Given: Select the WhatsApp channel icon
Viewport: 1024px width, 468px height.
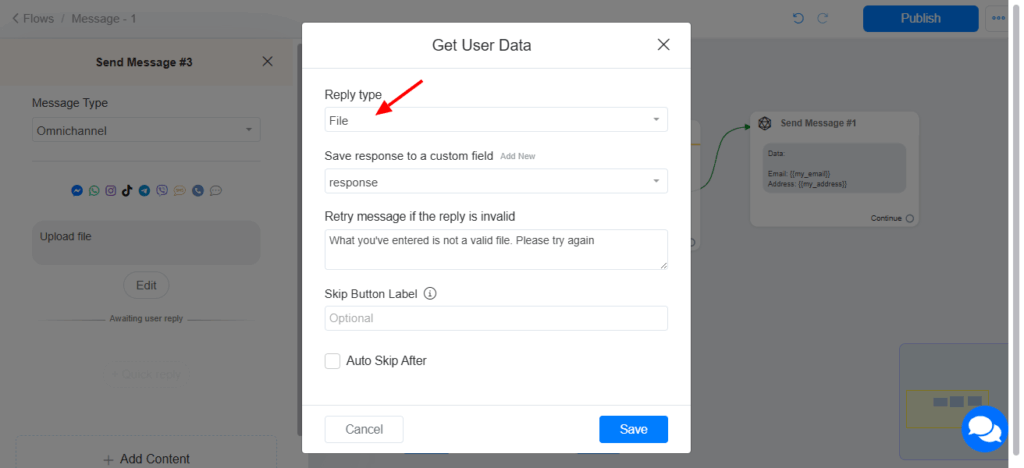Looking at the screenshot, I should coord(94,190).
